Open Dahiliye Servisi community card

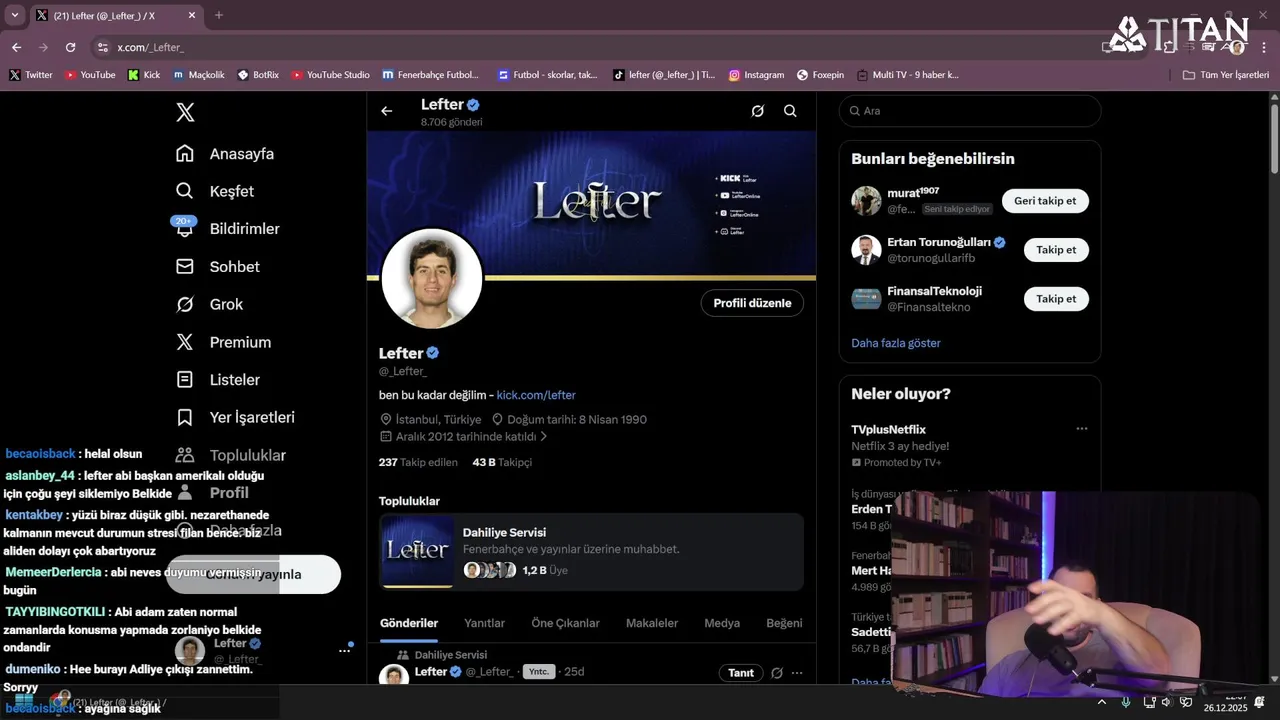[591, 552]
